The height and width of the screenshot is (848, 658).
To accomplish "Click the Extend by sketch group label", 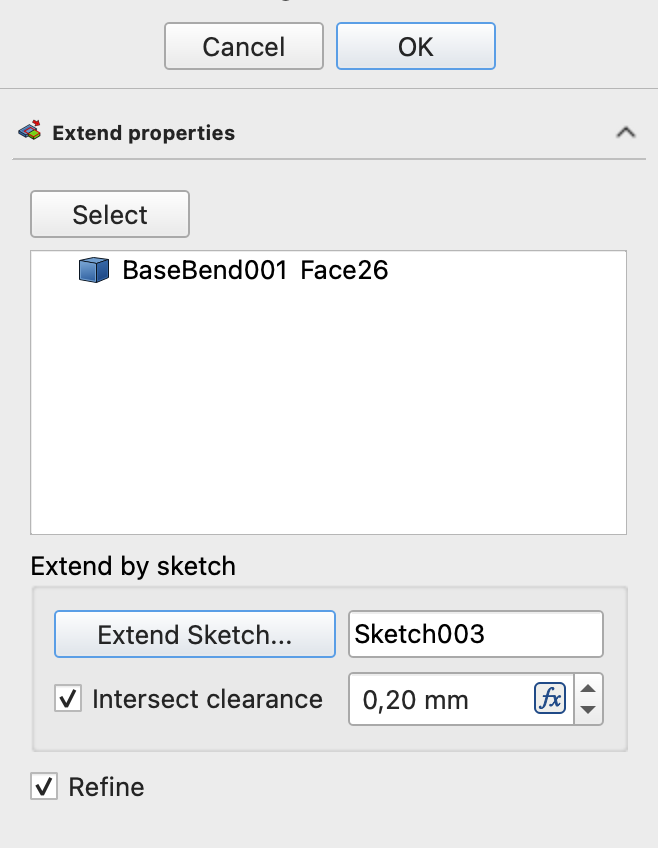I will coord(133,566).
